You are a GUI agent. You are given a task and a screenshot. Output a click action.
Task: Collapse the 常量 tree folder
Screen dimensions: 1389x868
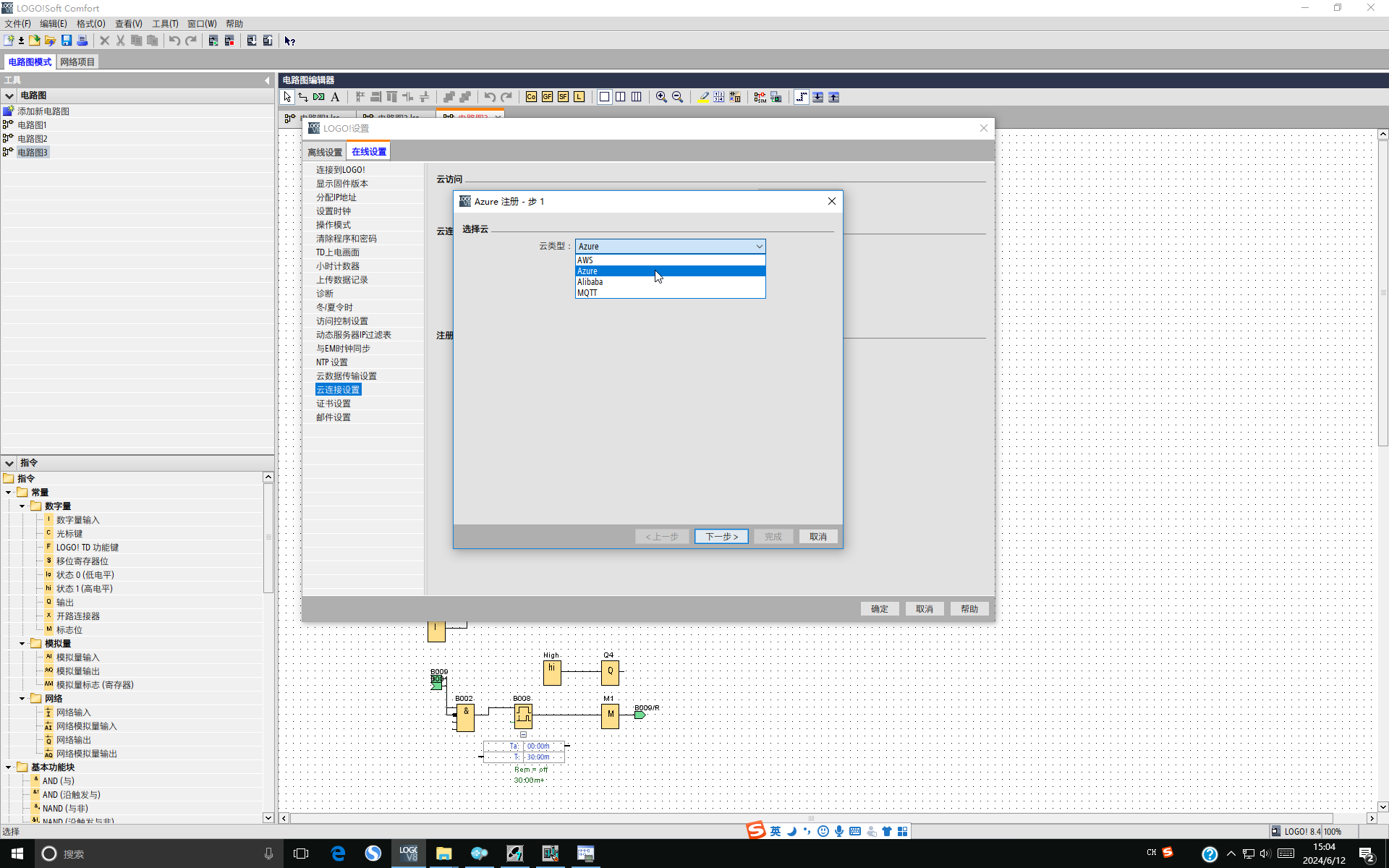click(9, 493)
